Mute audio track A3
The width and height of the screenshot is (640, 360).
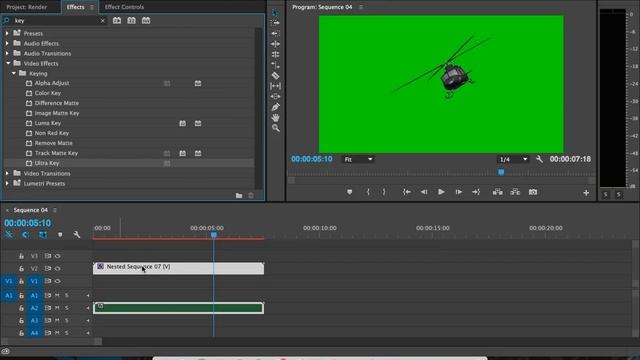(57, 320)
